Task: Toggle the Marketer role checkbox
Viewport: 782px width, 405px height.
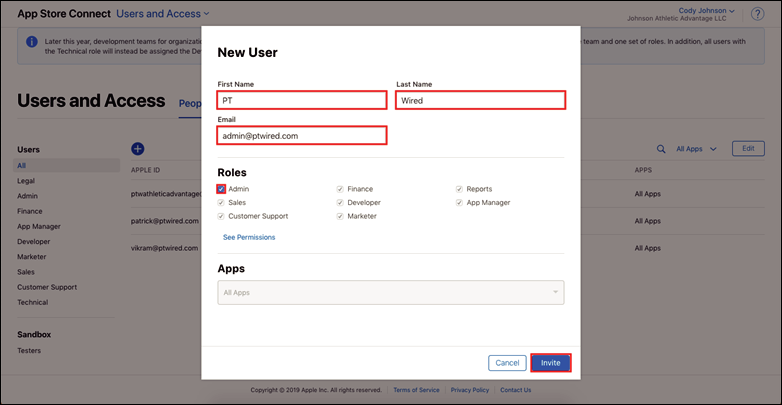Action: pyautogui.click(x=340, y=216)
